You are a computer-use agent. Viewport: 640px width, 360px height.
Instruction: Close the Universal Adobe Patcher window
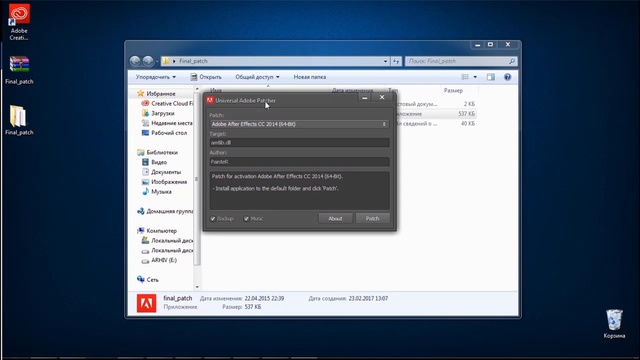point(382,97)
